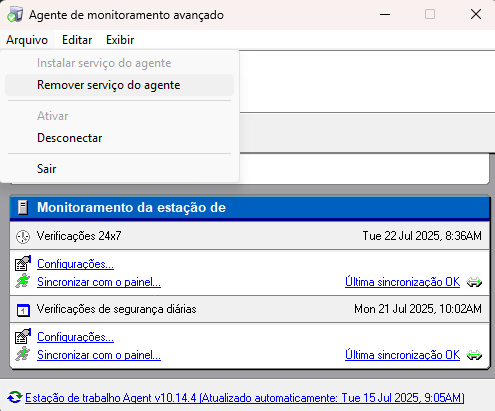
Task: Click the green sync arrows icon in the daily security section
Action: click(474, 355)
